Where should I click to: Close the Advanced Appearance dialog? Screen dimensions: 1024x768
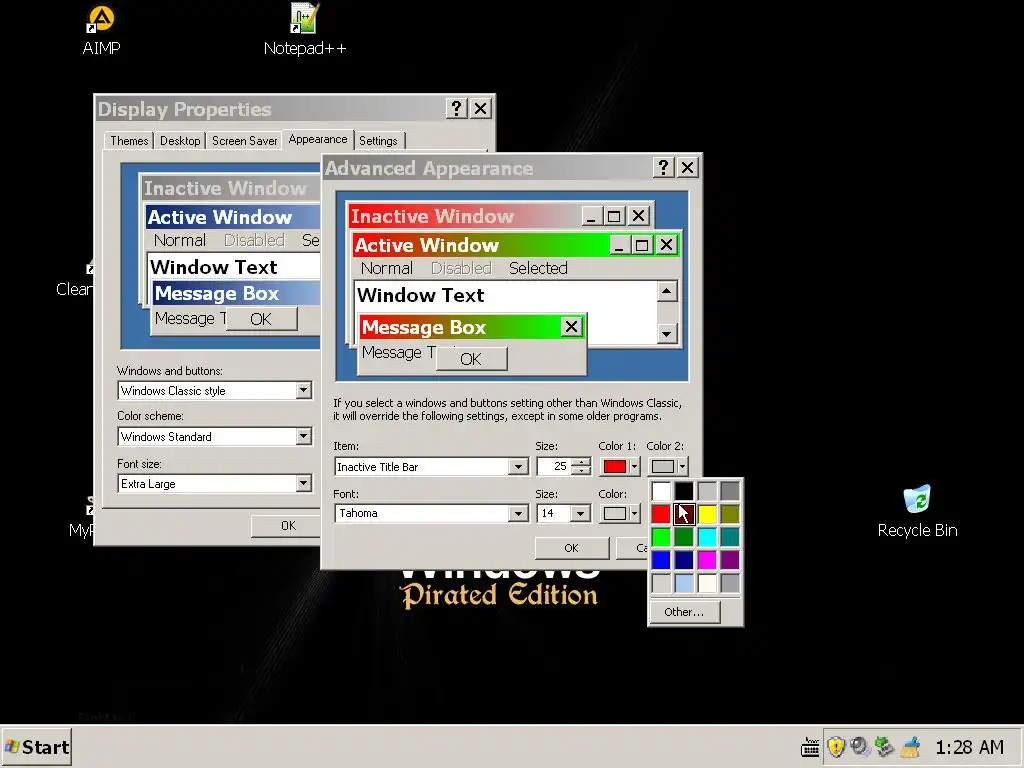pyautogui.click(x=687, y=168)
